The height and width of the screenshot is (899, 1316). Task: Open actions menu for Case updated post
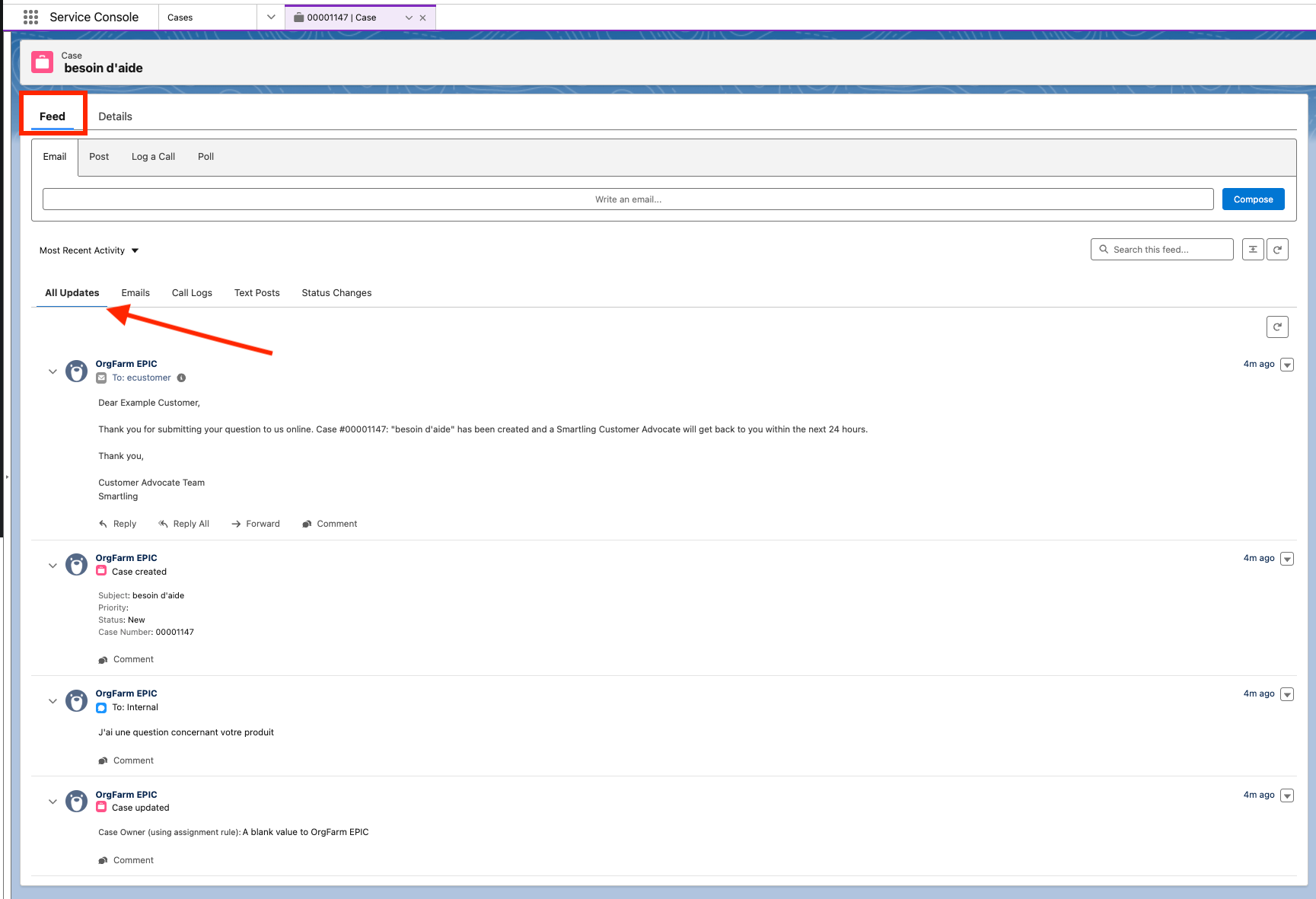click(x=1287, y=795)
